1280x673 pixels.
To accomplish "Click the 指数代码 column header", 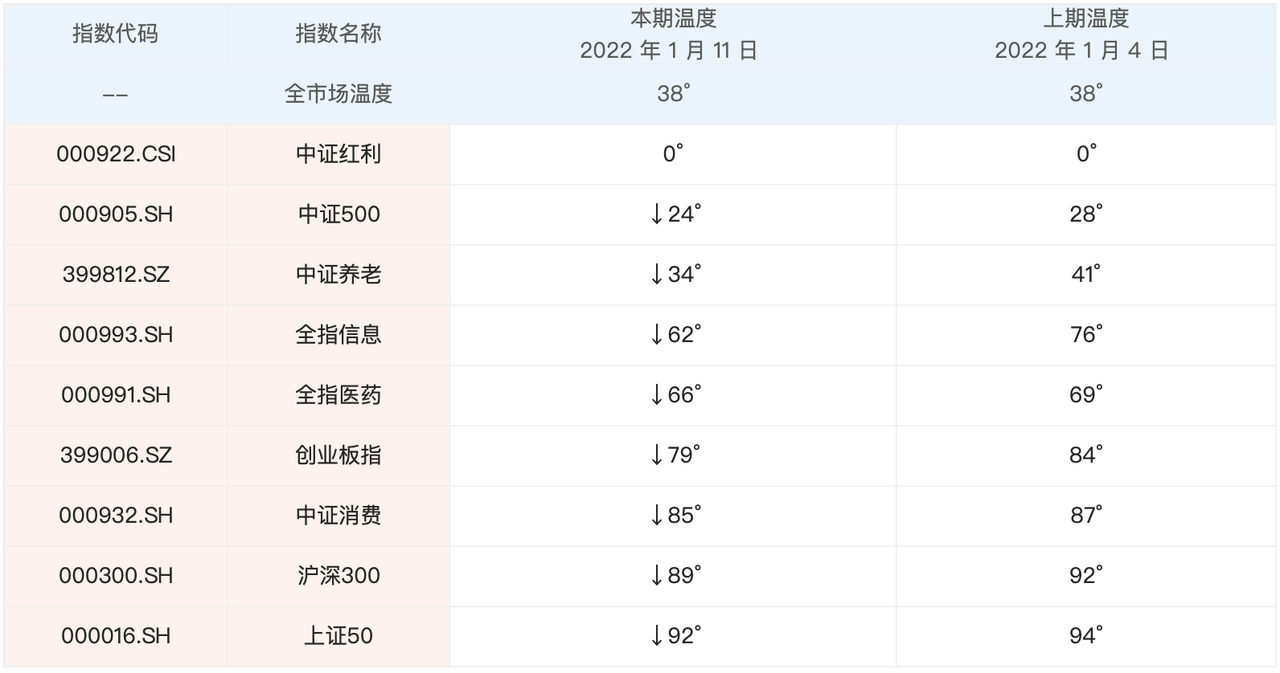I will 115,33.
